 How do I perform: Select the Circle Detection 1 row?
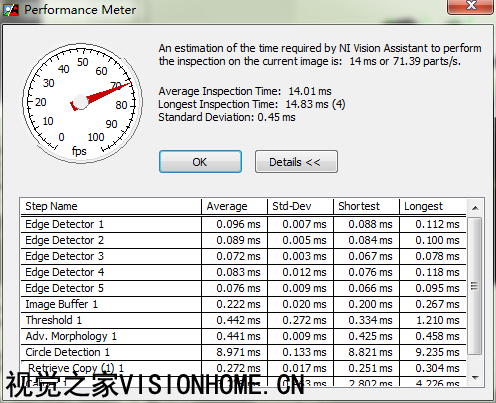coord(243,352)
